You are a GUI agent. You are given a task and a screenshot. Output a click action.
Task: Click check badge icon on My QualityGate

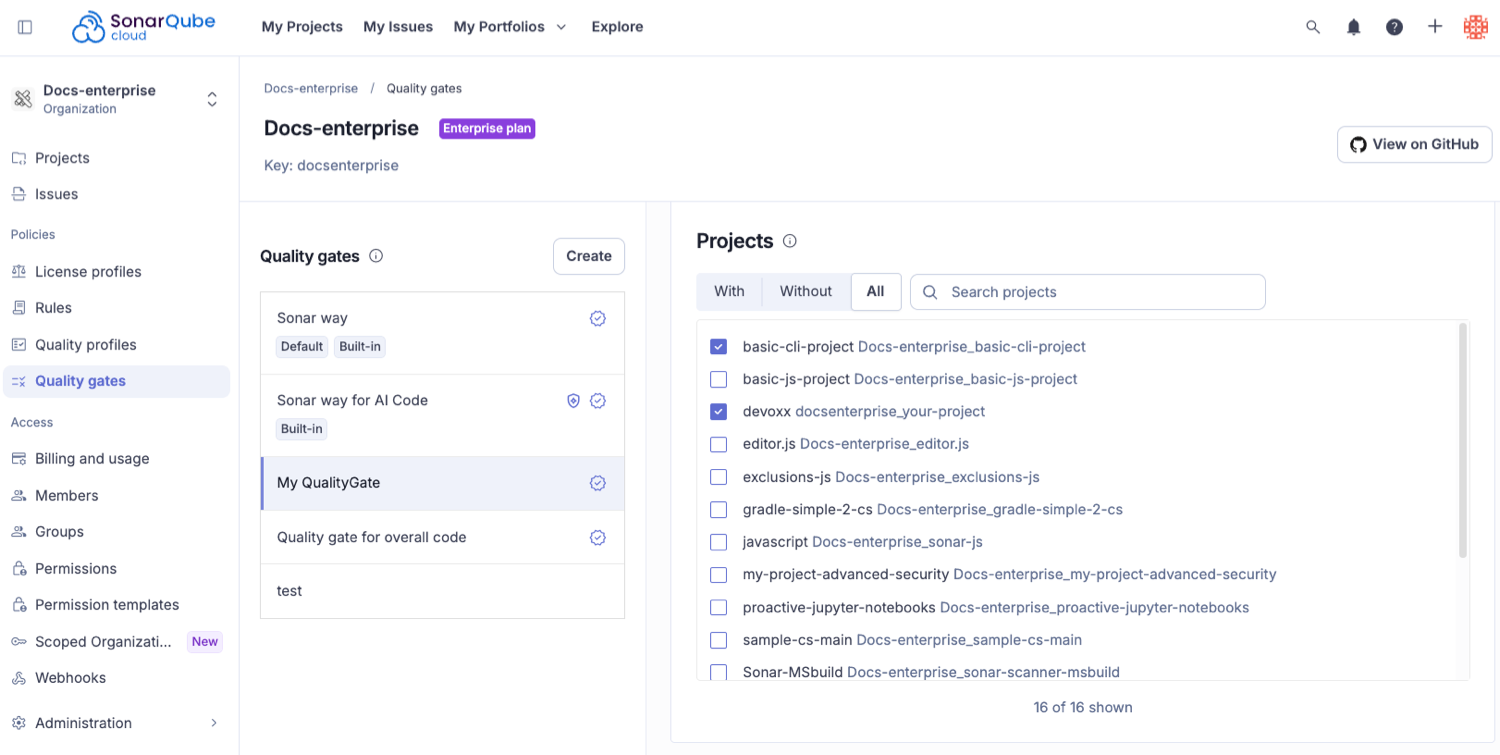(598, 483)
